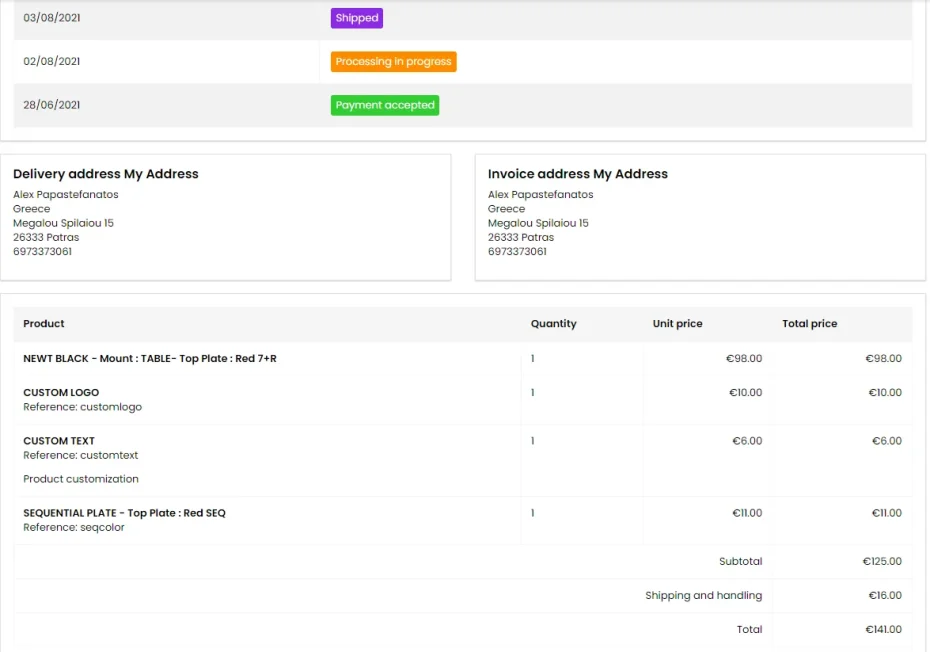
Task: Click the €141.00 order total
Action: pyautogui.click(x=883, y=629)
